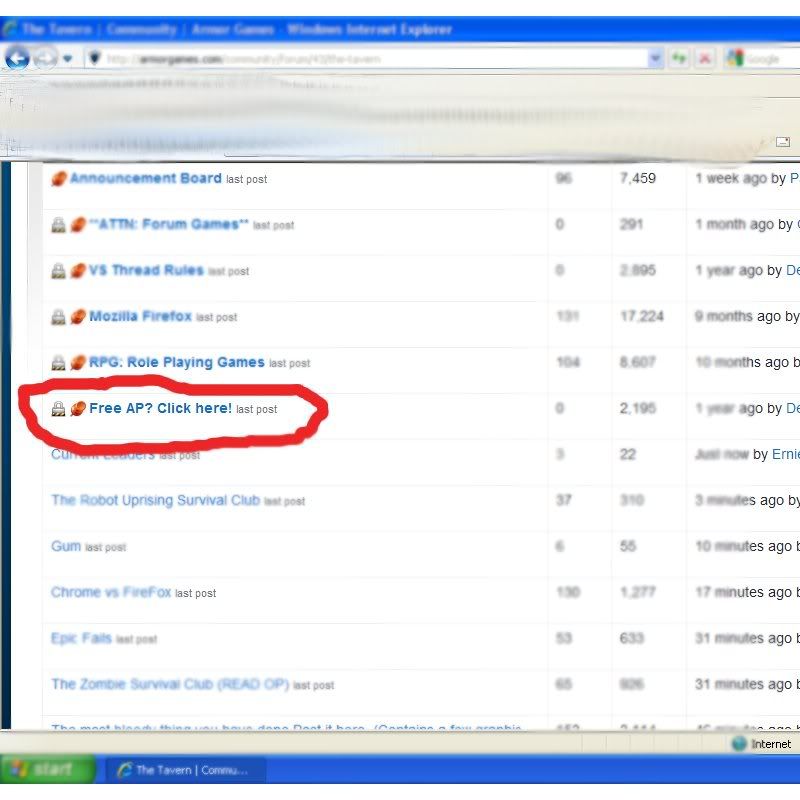Go back with the browser Back arrow
The width and height of the screenshot is (800, 800).
pyautogui.click(x=17, y=59)
